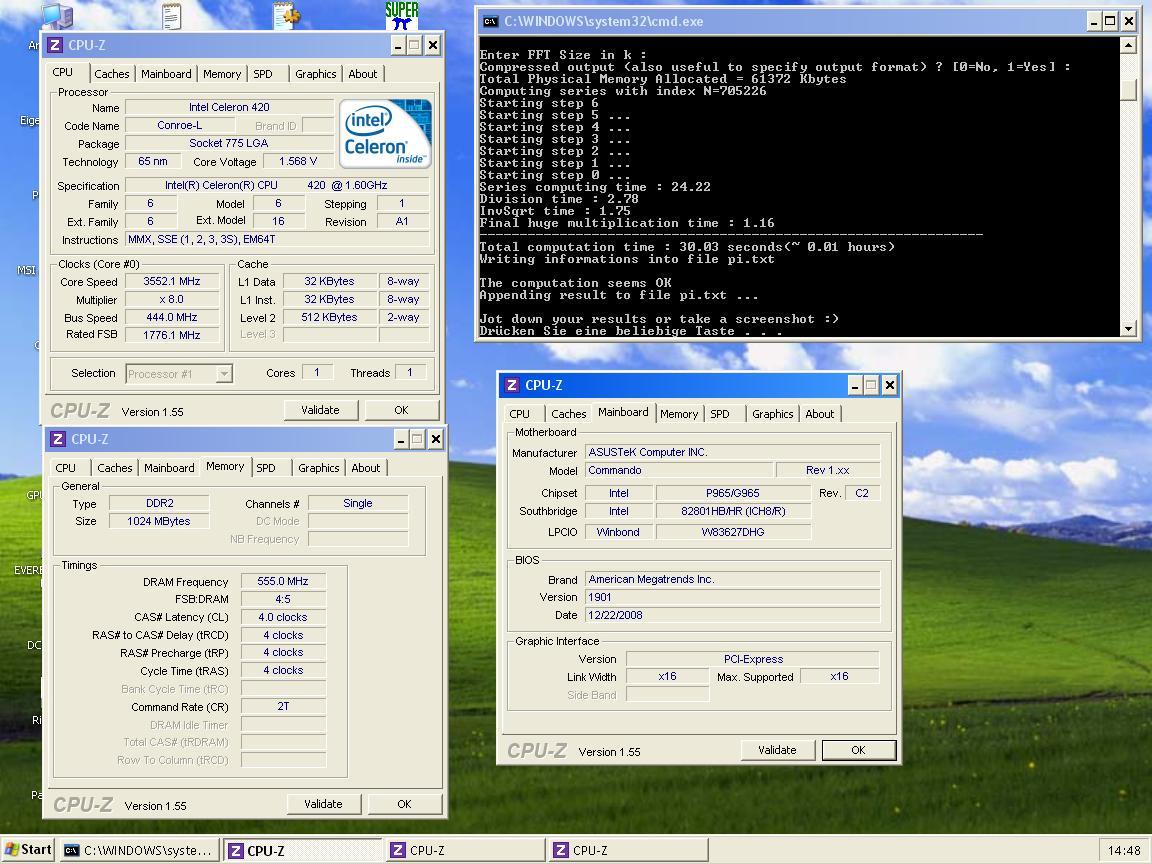Open the gear-document desktop icon
Viewport: 1152px width, 864px height.
point(287,15)
